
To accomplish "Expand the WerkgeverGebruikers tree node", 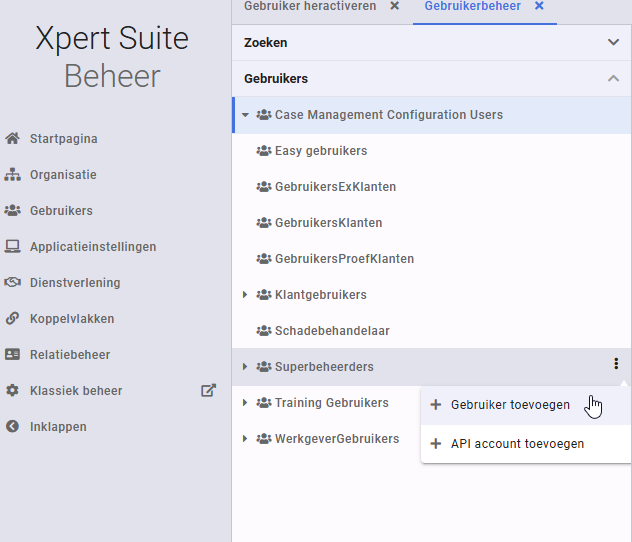I will (x=245, y=438).
